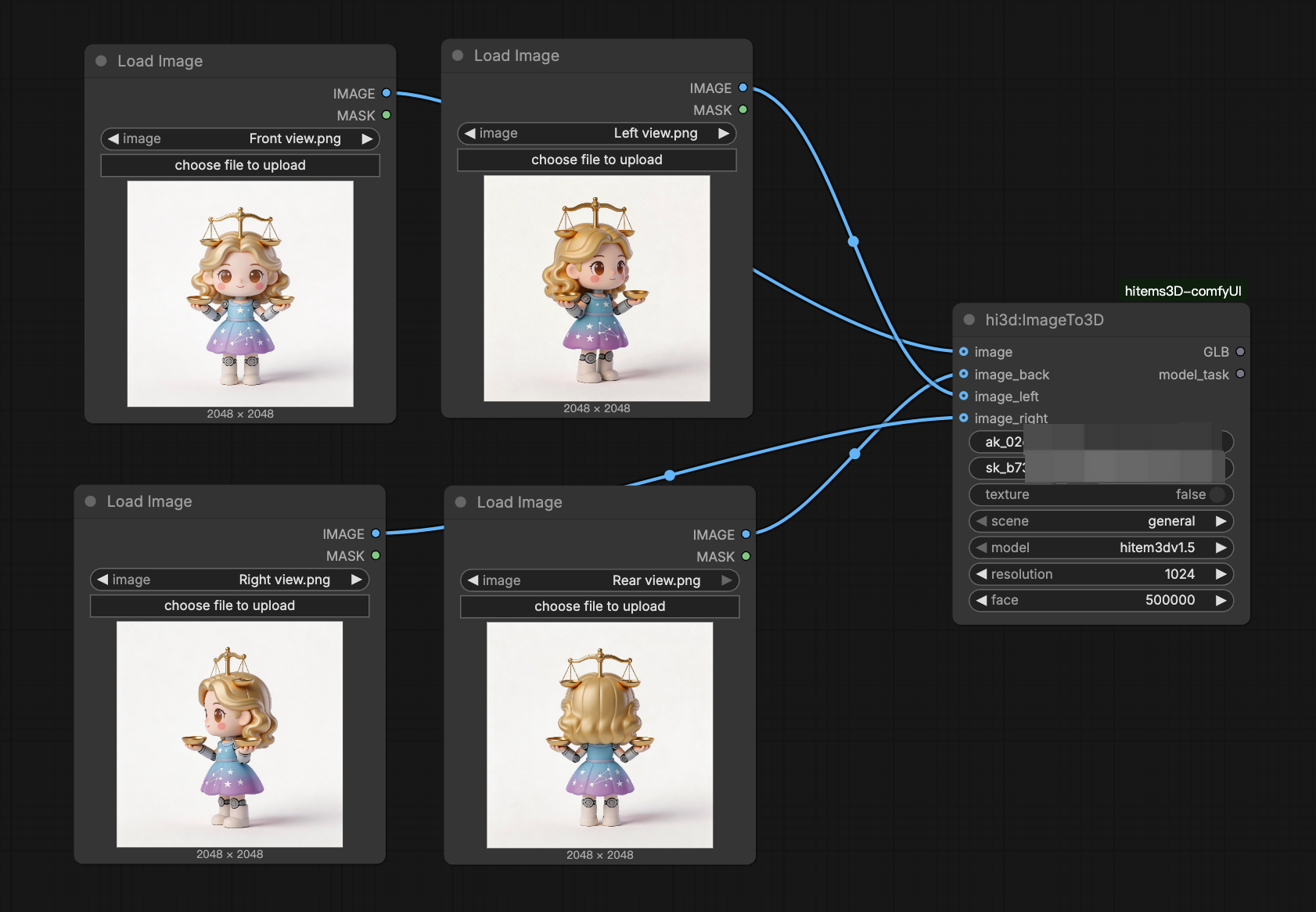Click the model_task output port
Screen dimensions: 1316x912
(1240, 375)
